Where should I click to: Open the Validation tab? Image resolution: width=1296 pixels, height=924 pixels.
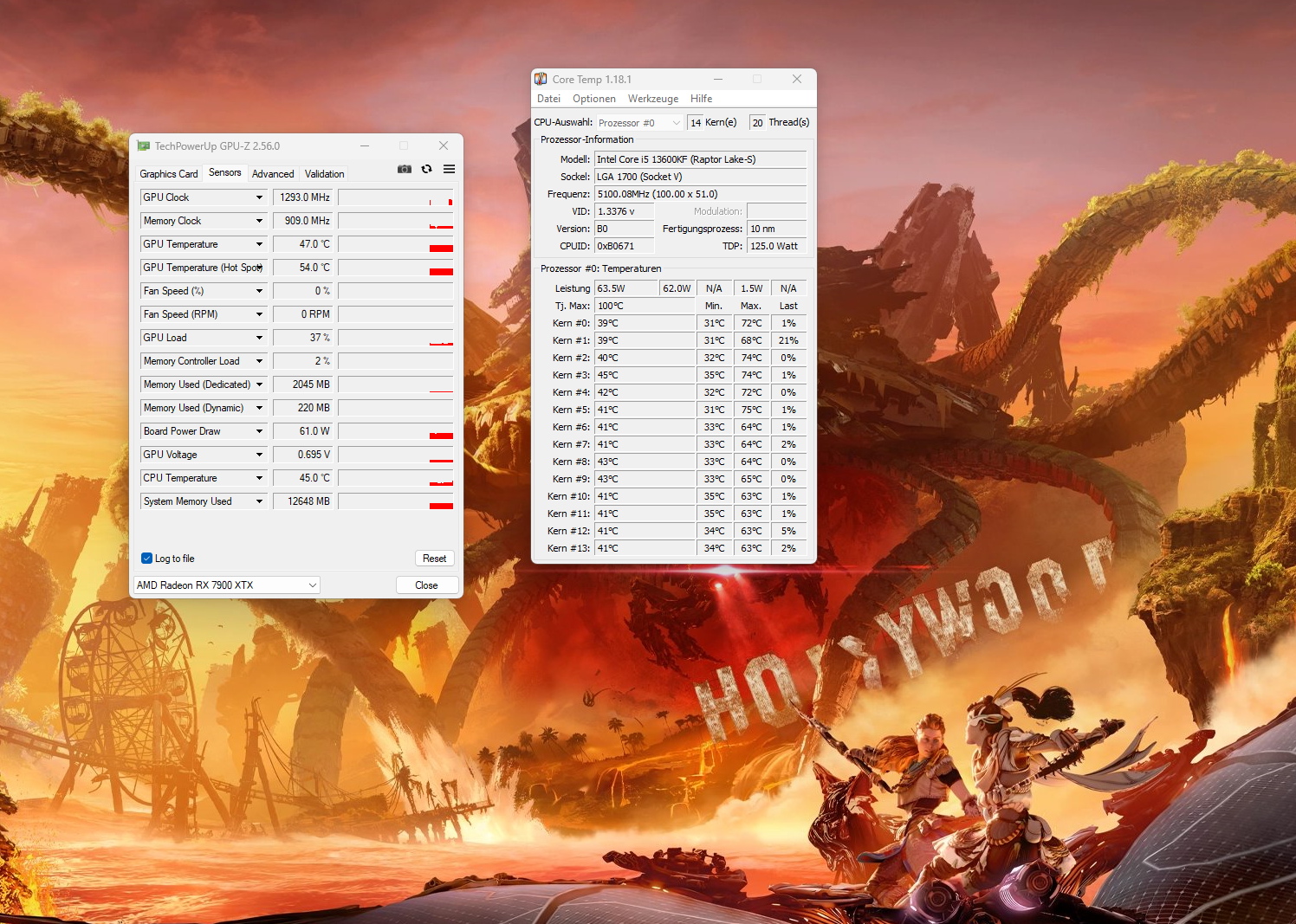pos(324,174)
